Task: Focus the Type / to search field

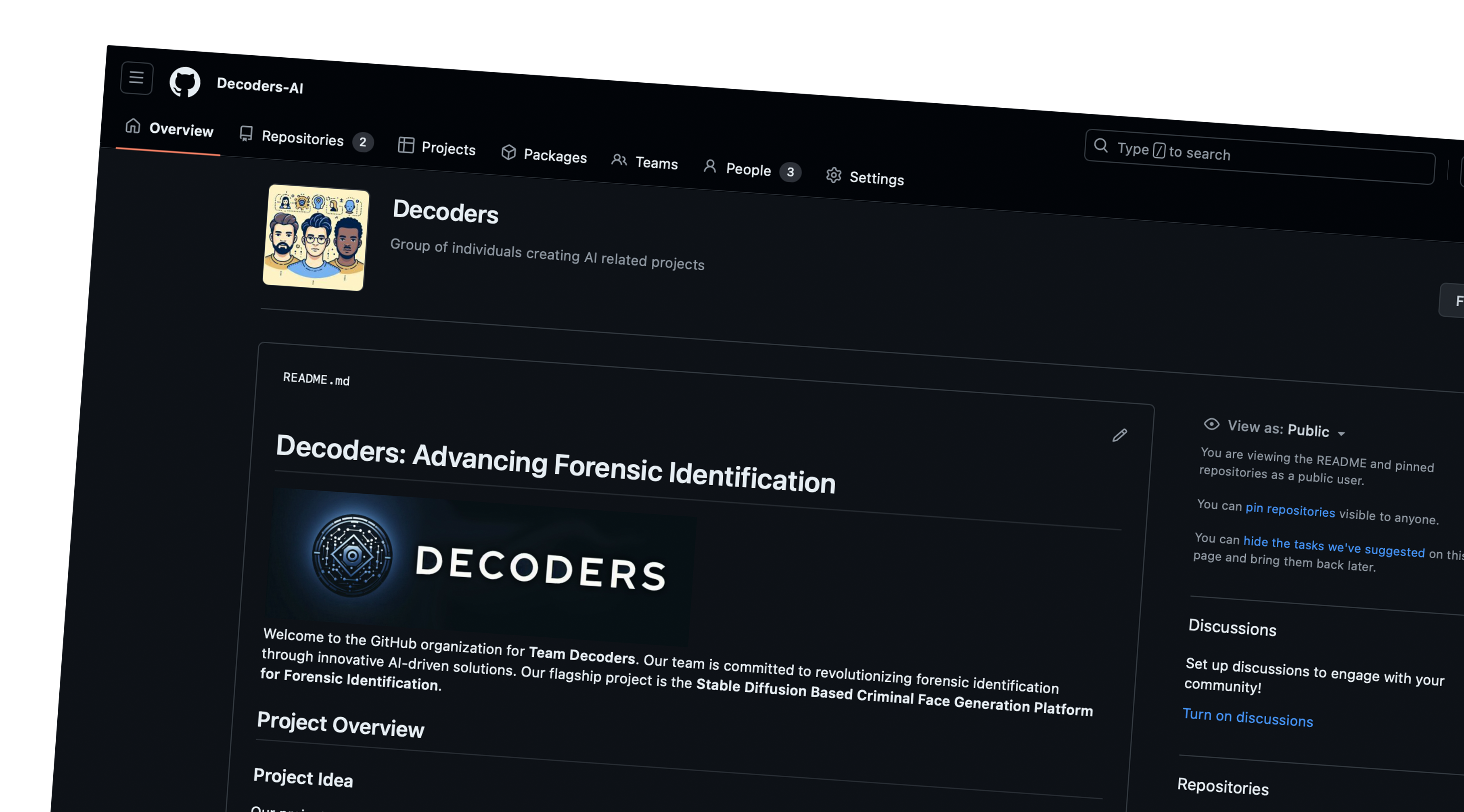Action: pyautogui.click(x=1259, y=157)
